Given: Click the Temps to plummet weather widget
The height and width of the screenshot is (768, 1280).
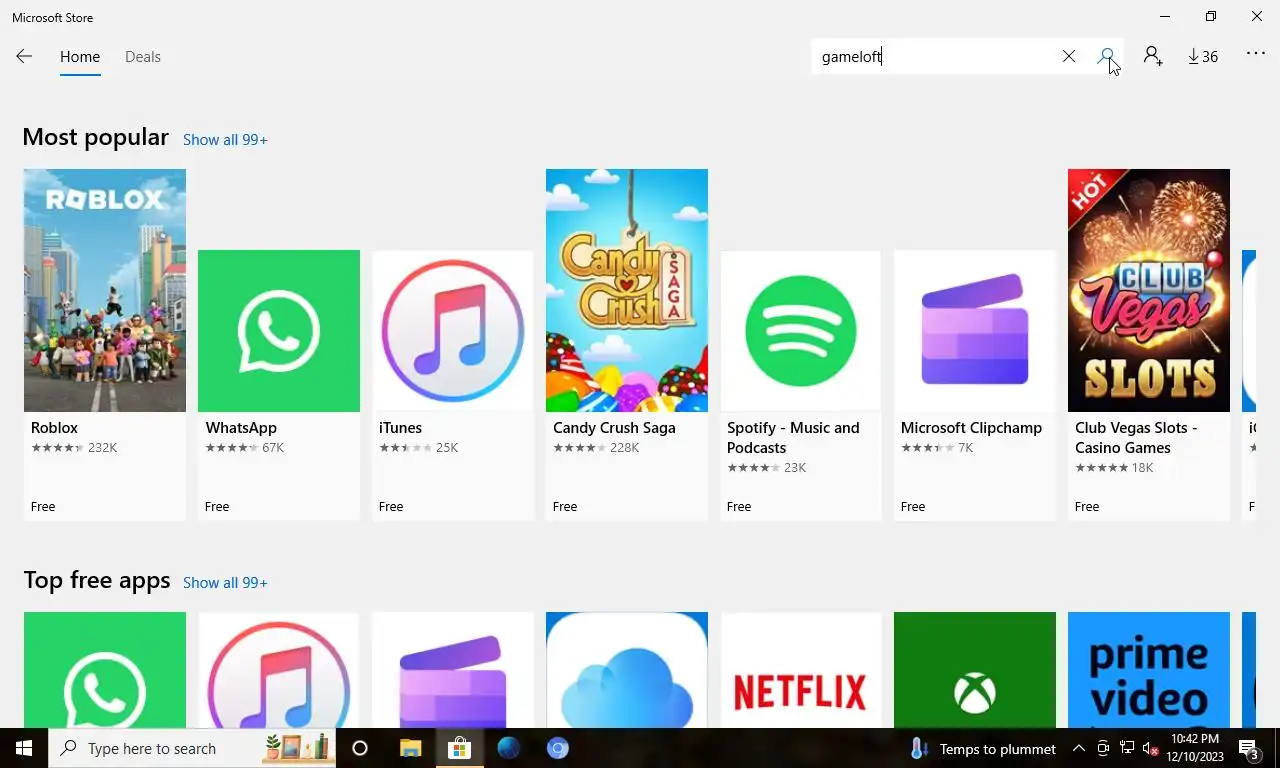Looking at the screenshot, I should 983,748.
